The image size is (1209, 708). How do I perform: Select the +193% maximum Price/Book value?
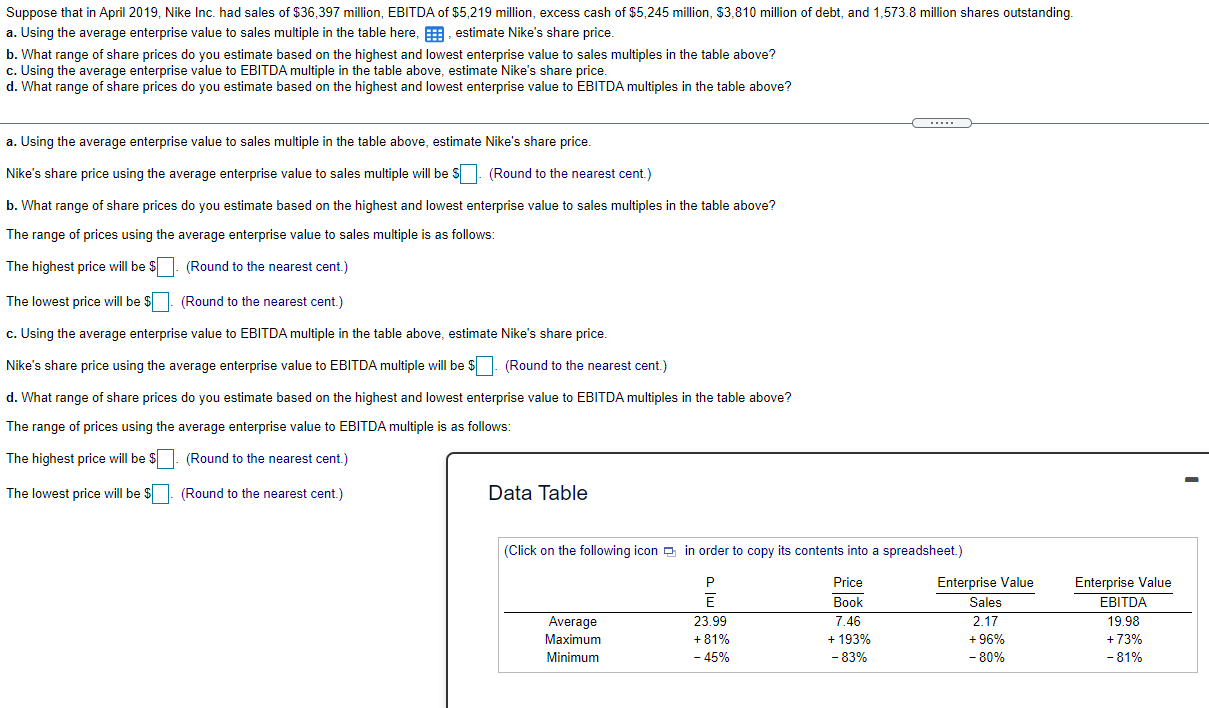847,639
